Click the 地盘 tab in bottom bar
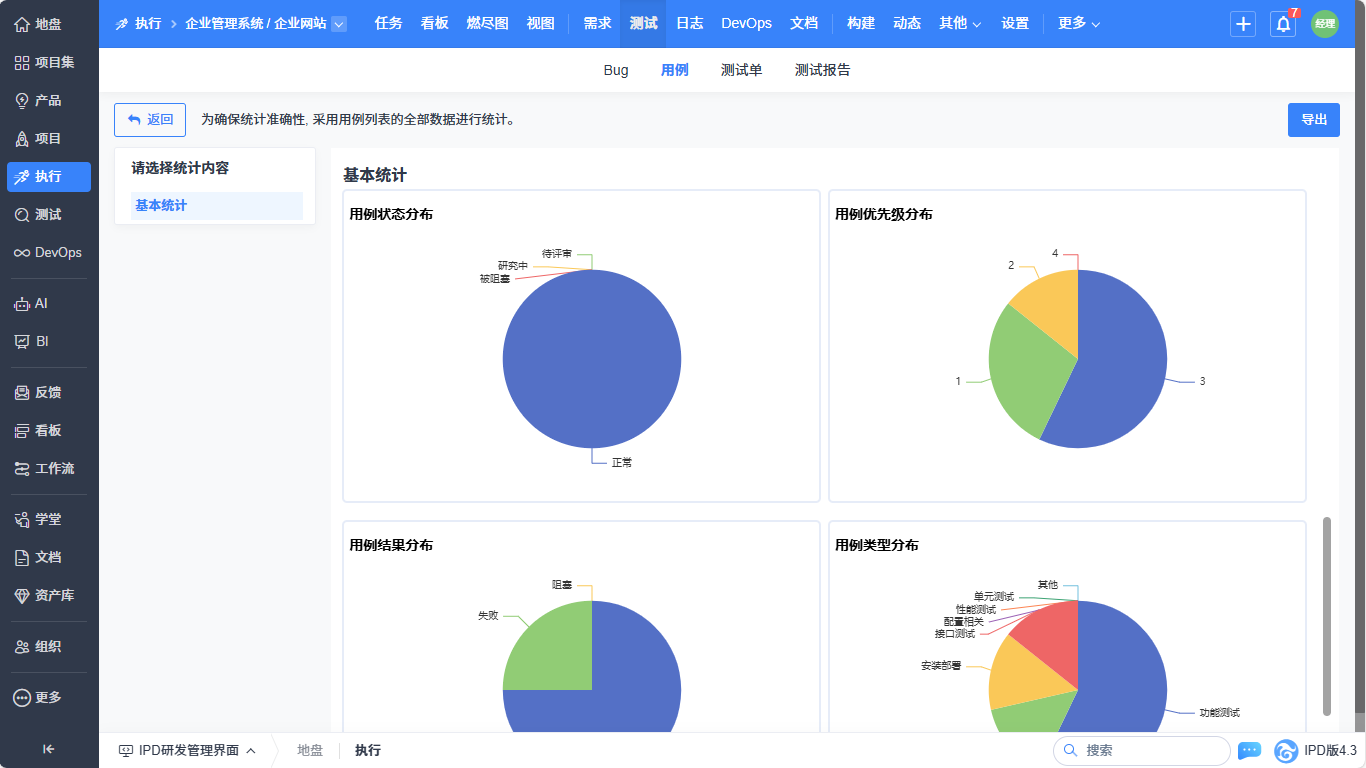This screenshot has height=768, width=1366. [310, 750]
